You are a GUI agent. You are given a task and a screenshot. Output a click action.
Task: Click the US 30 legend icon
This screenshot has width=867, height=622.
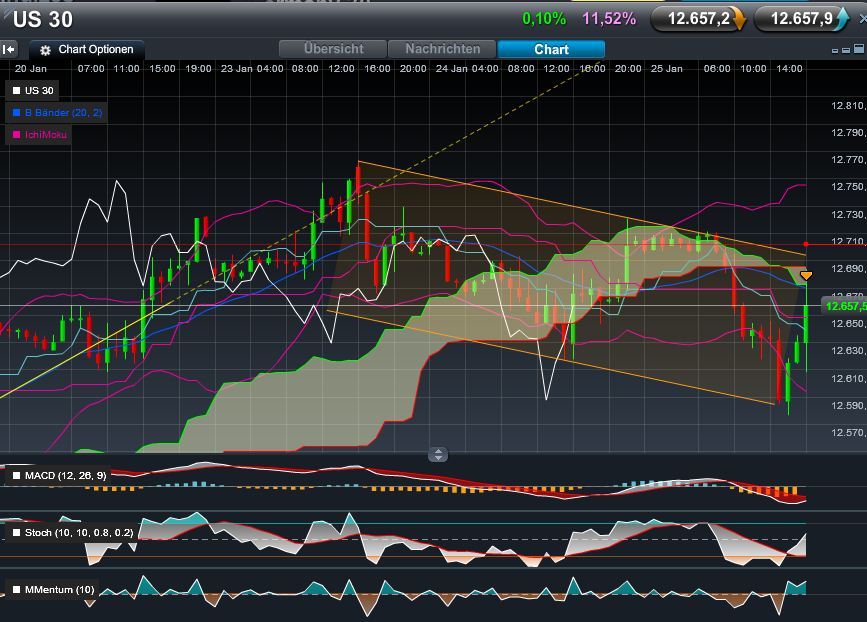(16, 90)
